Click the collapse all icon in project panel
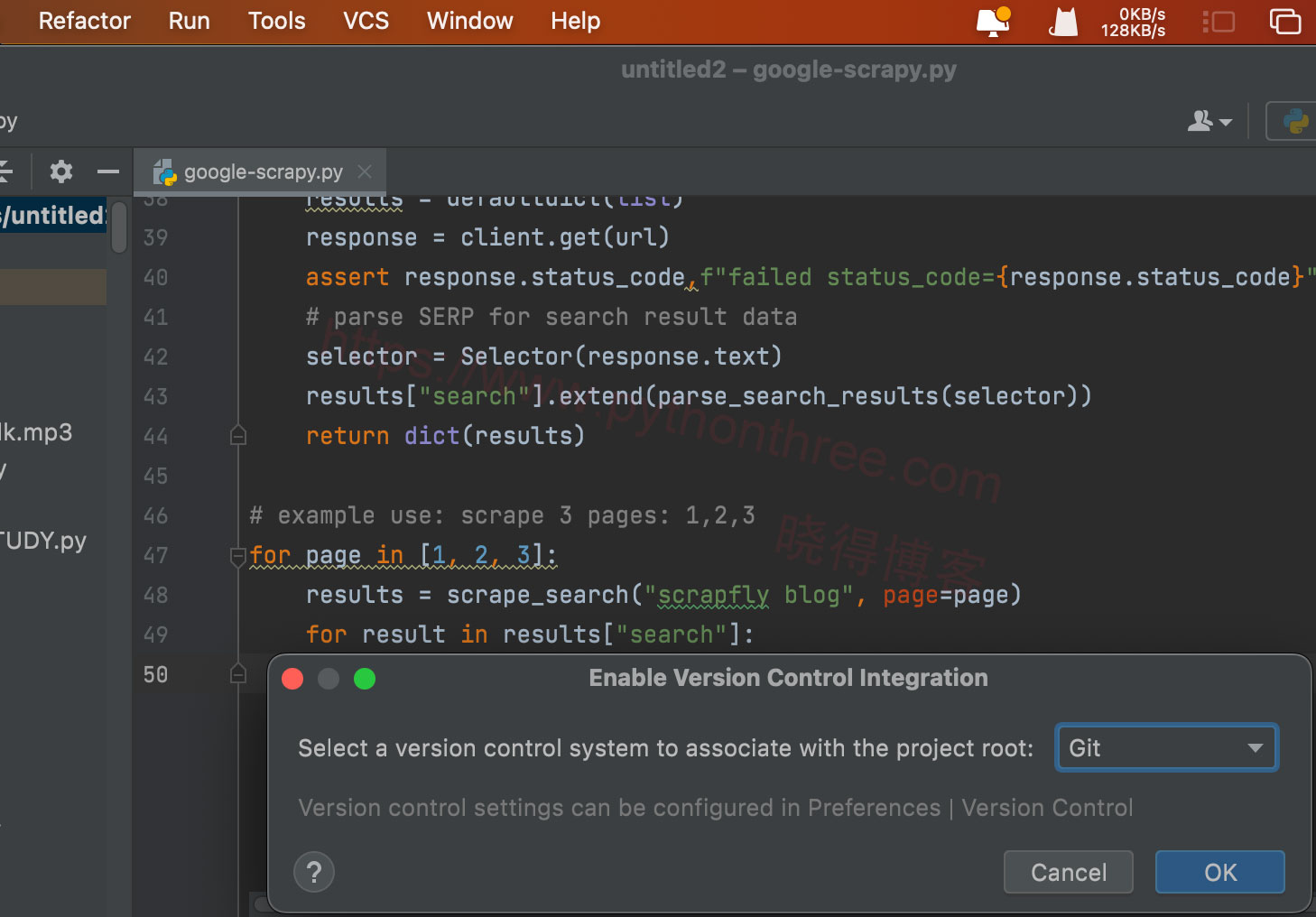 tap(5, 171)
